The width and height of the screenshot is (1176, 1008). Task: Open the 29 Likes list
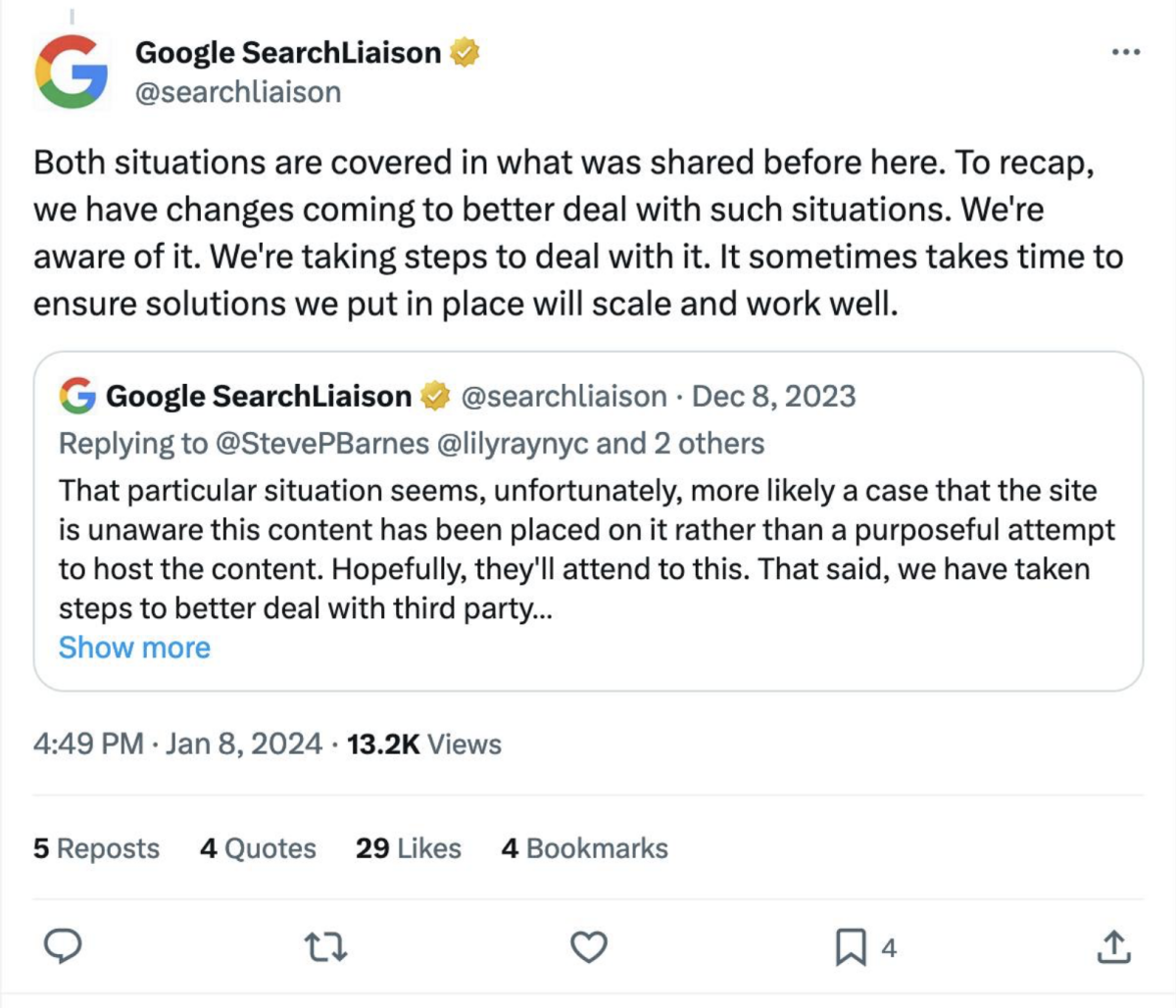[x=408, y=848]
